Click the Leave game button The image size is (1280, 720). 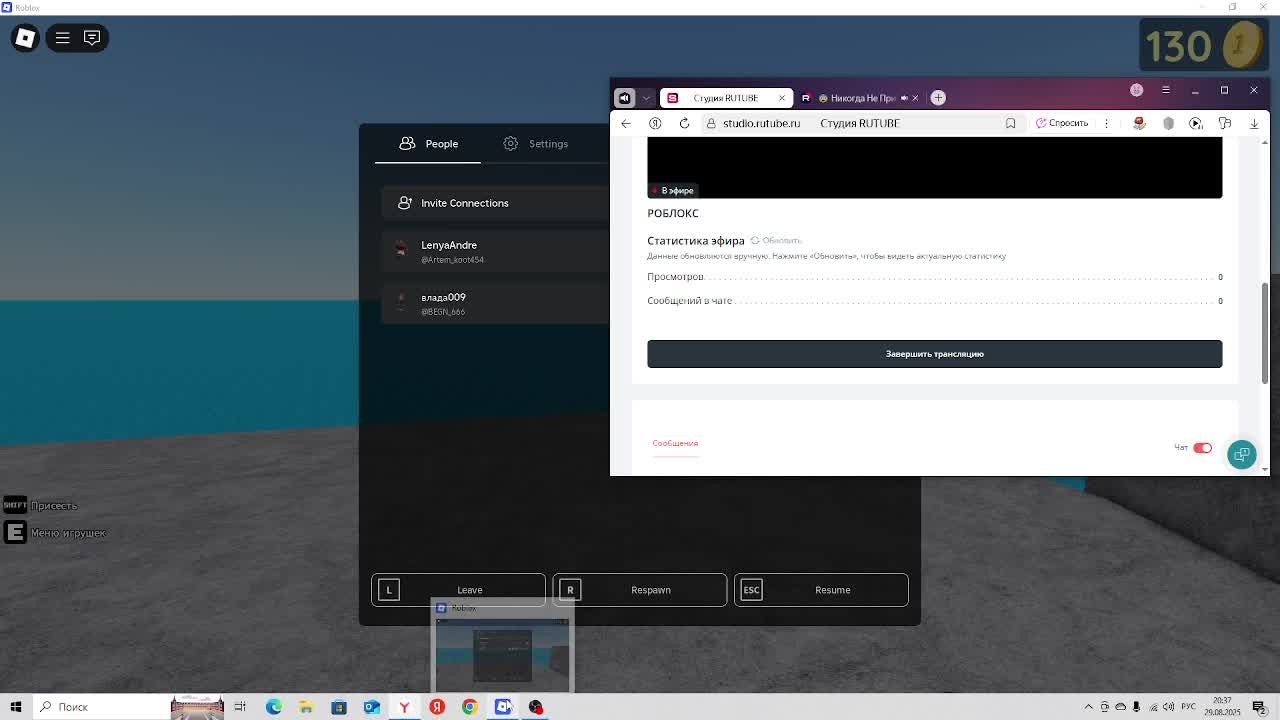click(x=458, y=590)
